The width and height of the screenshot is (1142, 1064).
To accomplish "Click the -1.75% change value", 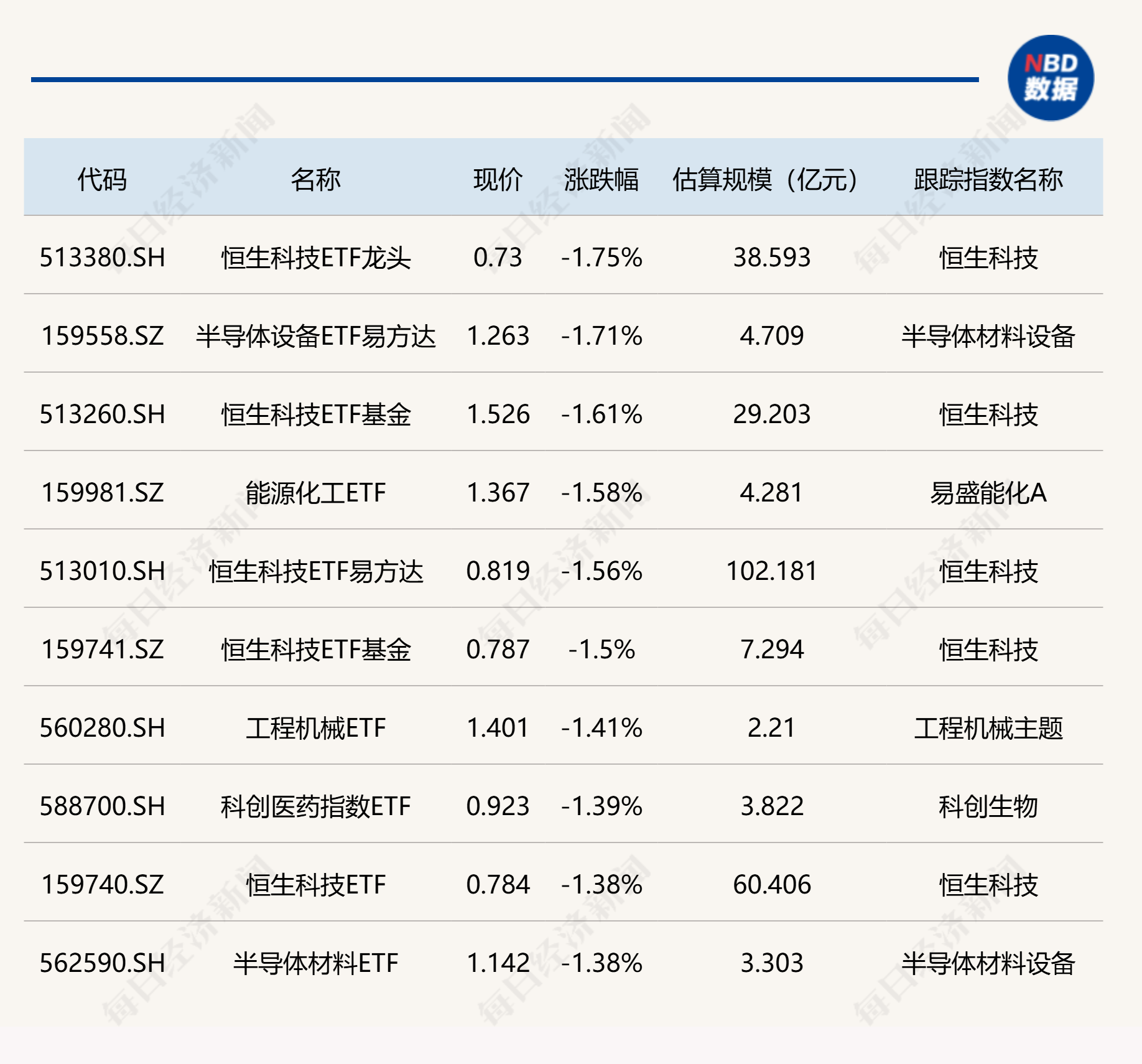I will (x=601, y=258).
